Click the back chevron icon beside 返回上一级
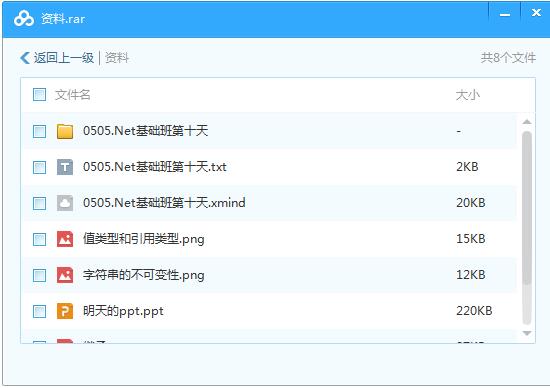The height and width of the screenshot is (388, 550). click(x=25, y=58)
